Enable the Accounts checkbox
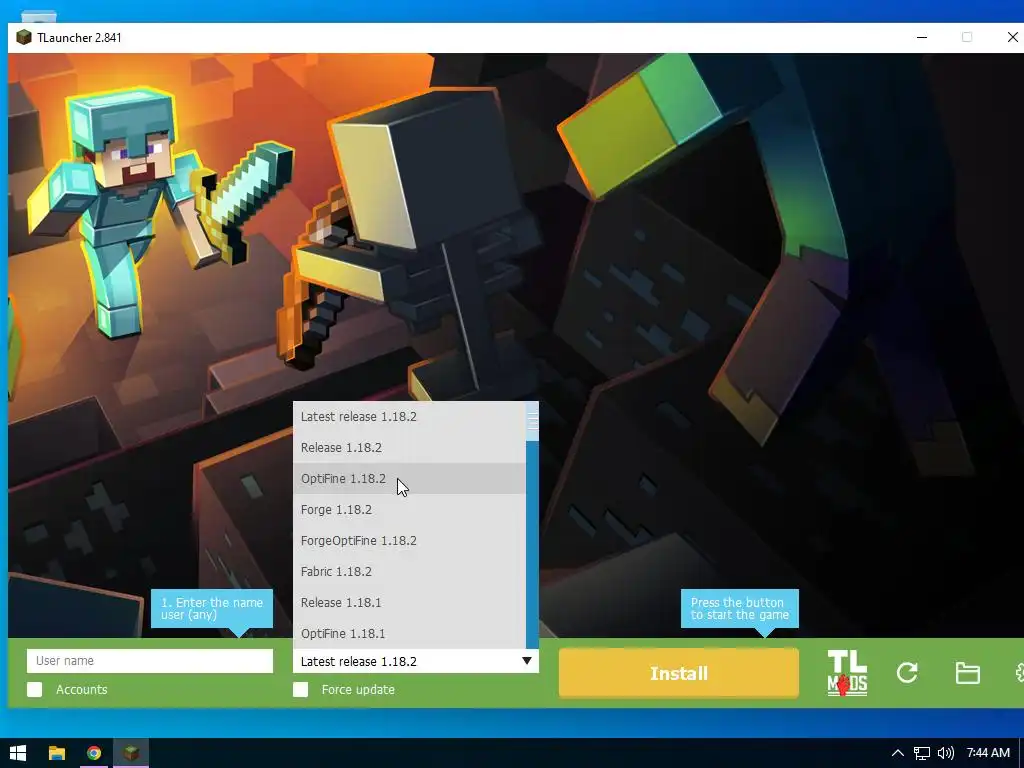The width and height of the screenshot is (1024, 768). [x=35, y=690]
